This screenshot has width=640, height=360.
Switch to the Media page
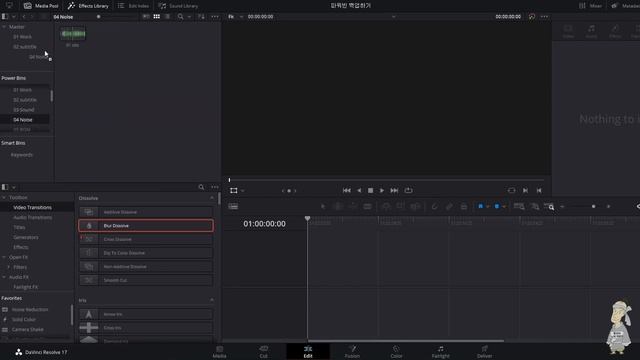point(220,352)
